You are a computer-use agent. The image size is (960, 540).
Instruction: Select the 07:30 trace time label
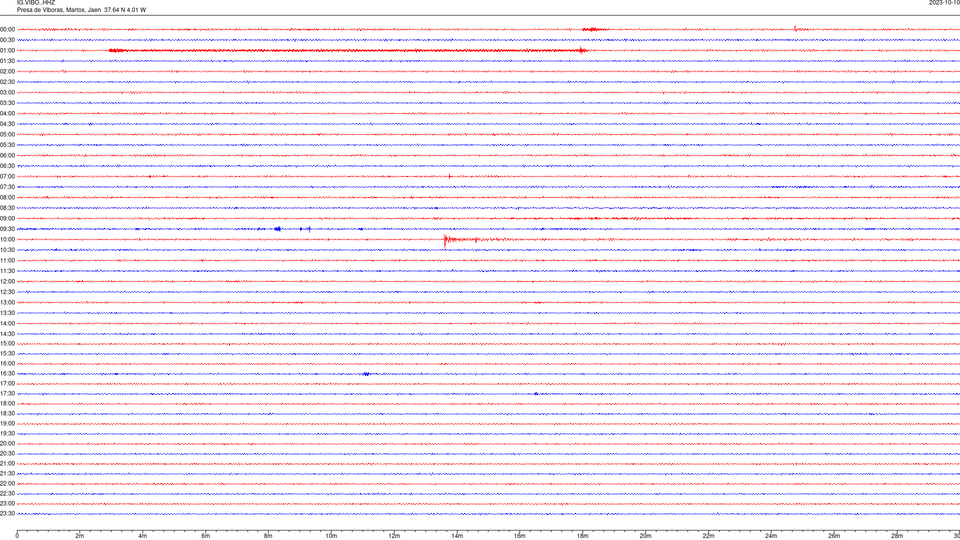click(x=7, y=187)
